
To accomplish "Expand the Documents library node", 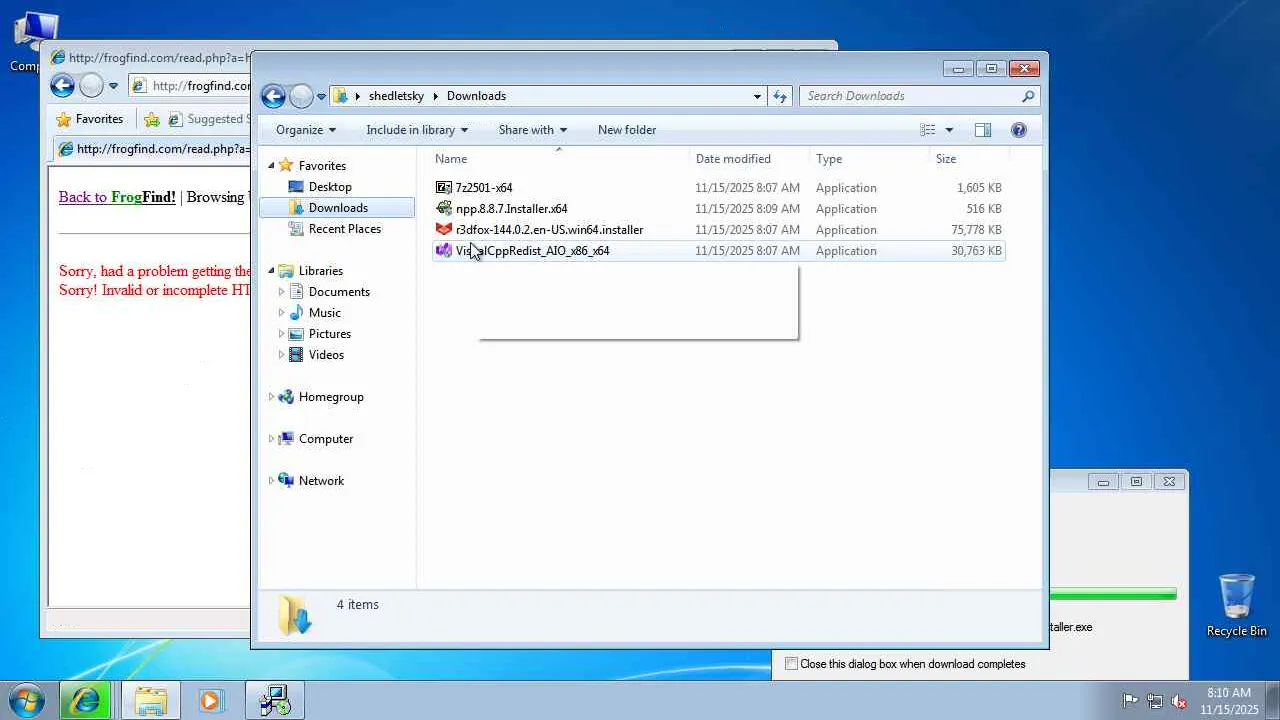I will pyautogui.click(x=281, y=292).
